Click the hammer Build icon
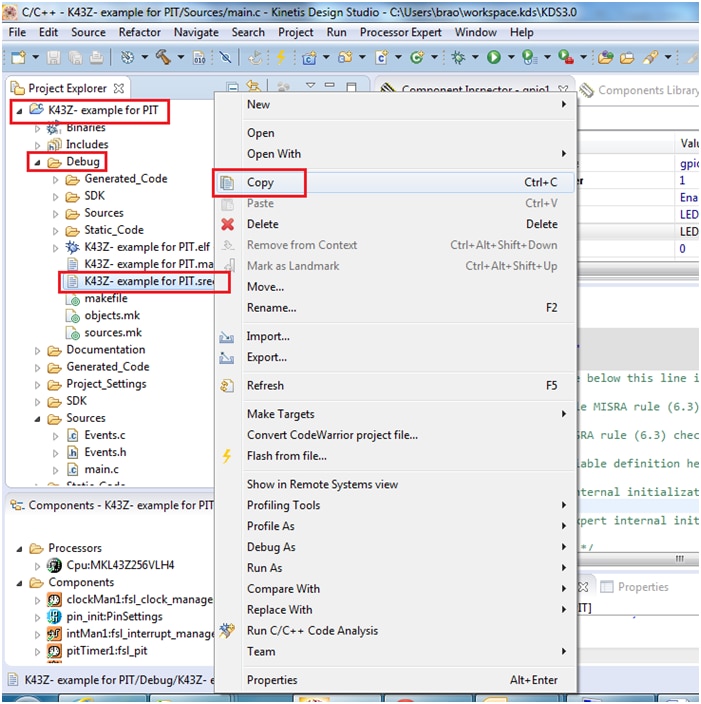Screen dimensions: 701x704 (163, 57)
